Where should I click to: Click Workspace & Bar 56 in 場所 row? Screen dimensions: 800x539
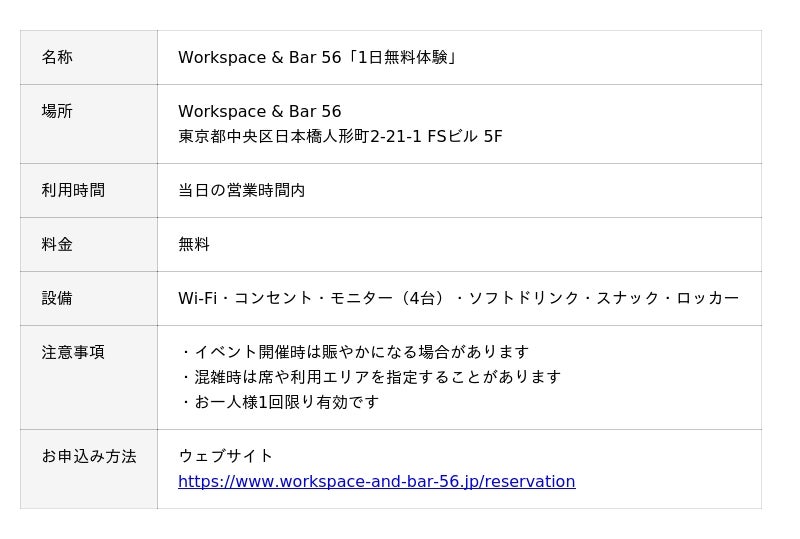click(x=260, y=112)
